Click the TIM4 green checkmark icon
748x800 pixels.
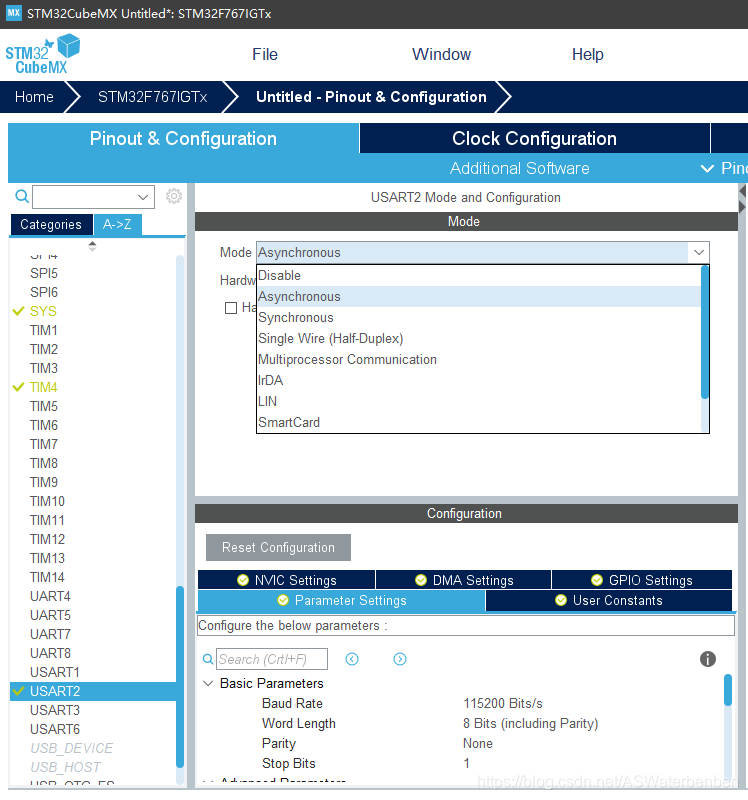(18, 387)
